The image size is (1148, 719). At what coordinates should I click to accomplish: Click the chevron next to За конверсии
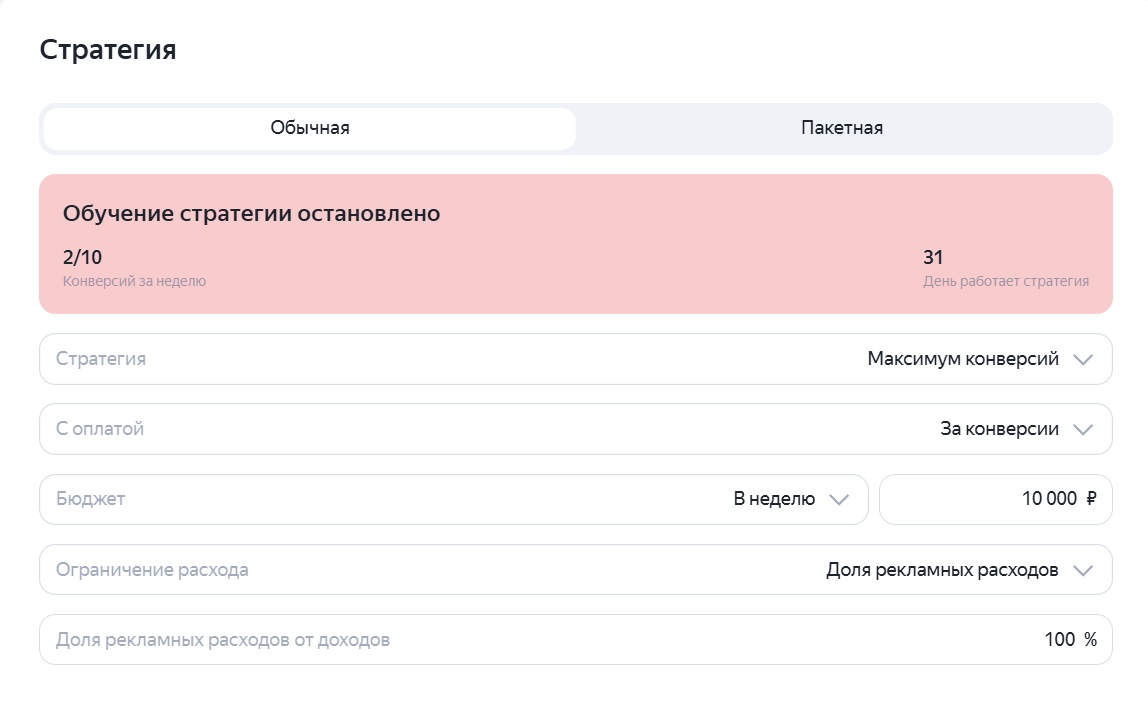coord(1083,430)
